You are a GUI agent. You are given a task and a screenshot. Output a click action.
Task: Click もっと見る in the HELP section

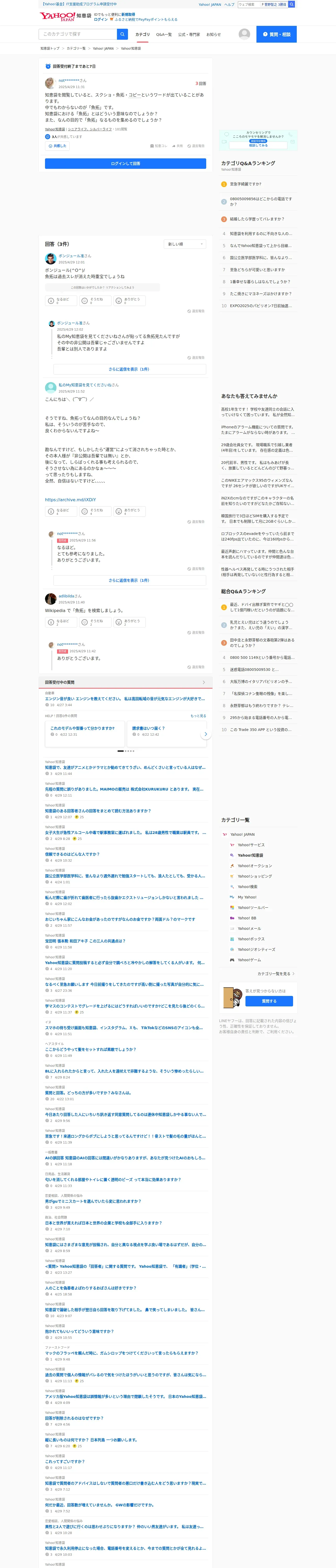point(198,716)
